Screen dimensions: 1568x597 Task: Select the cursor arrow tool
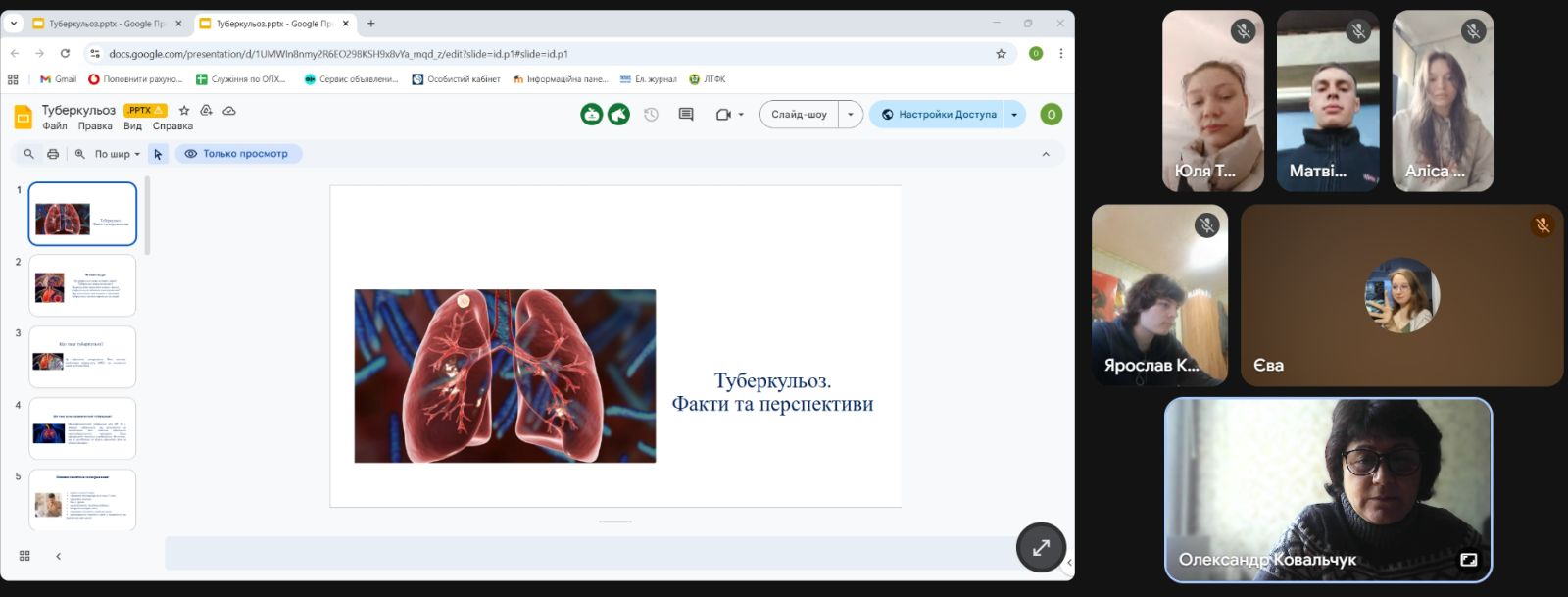point(158,154)
